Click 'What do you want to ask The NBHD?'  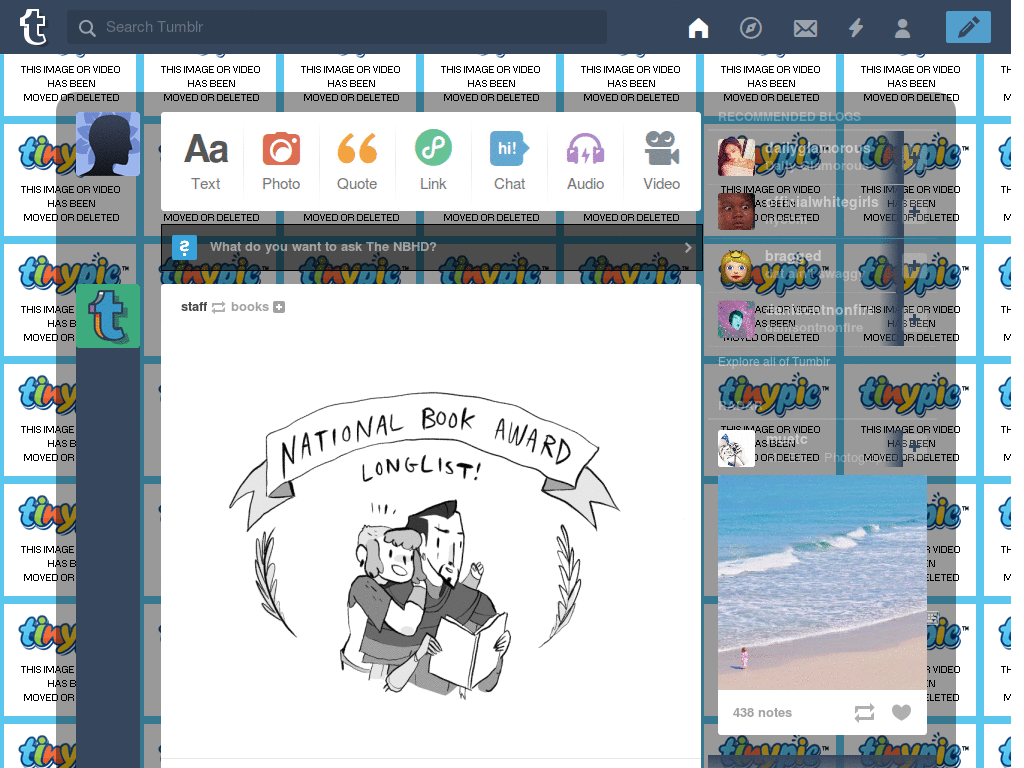323,247
